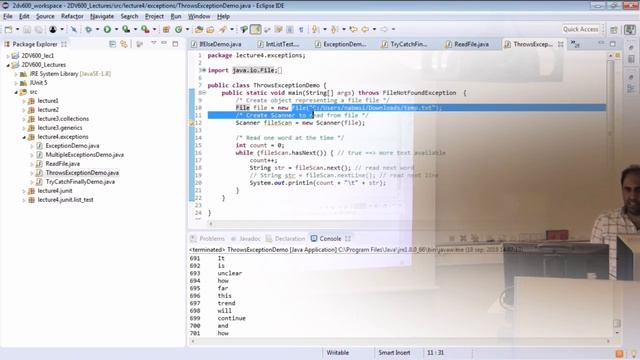The width and height of the screenshot is (640, 360).
Task: Open the New wizard dropdown arrow
Action: tap(17, 29)
